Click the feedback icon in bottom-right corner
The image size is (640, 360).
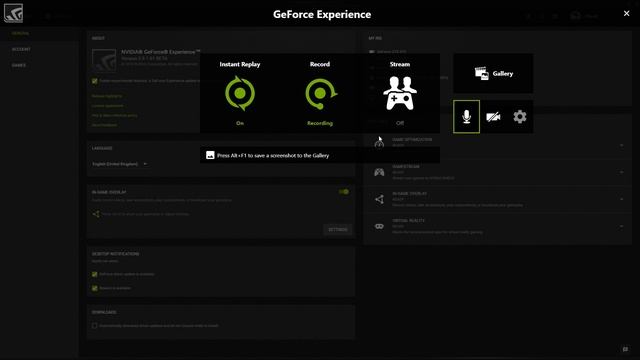pyautogui.click(x=625, y=349)
